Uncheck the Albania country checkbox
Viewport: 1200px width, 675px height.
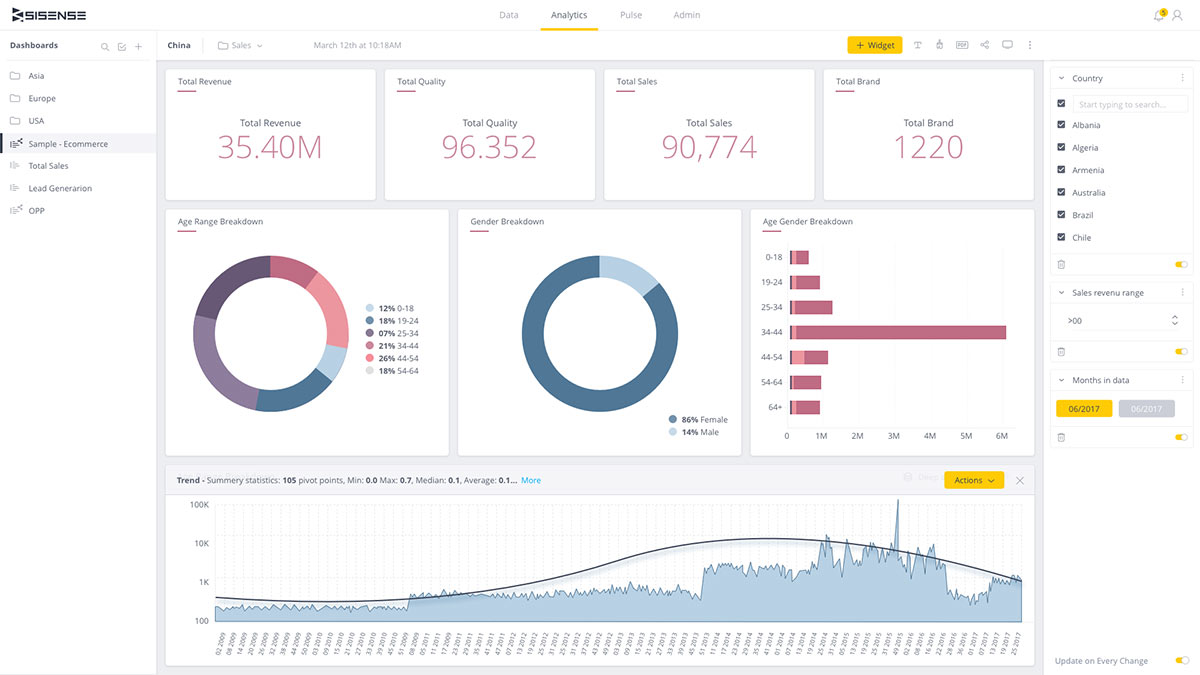[1061, 124]
